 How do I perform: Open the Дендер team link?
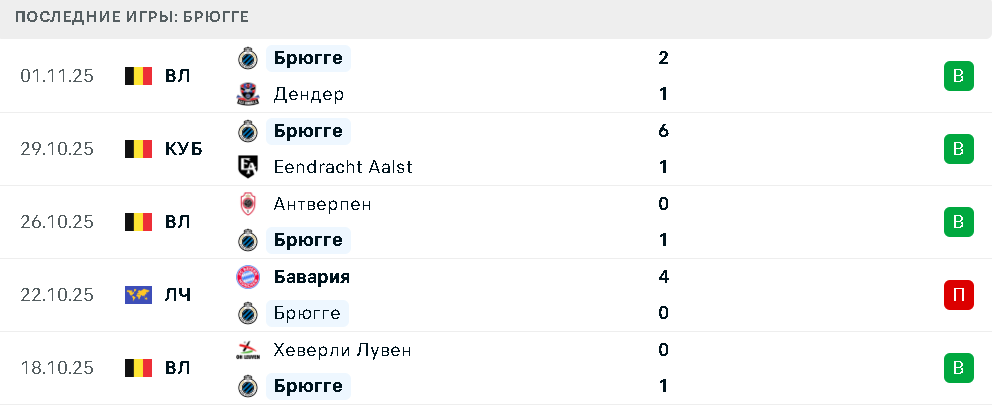coord(308,94)
